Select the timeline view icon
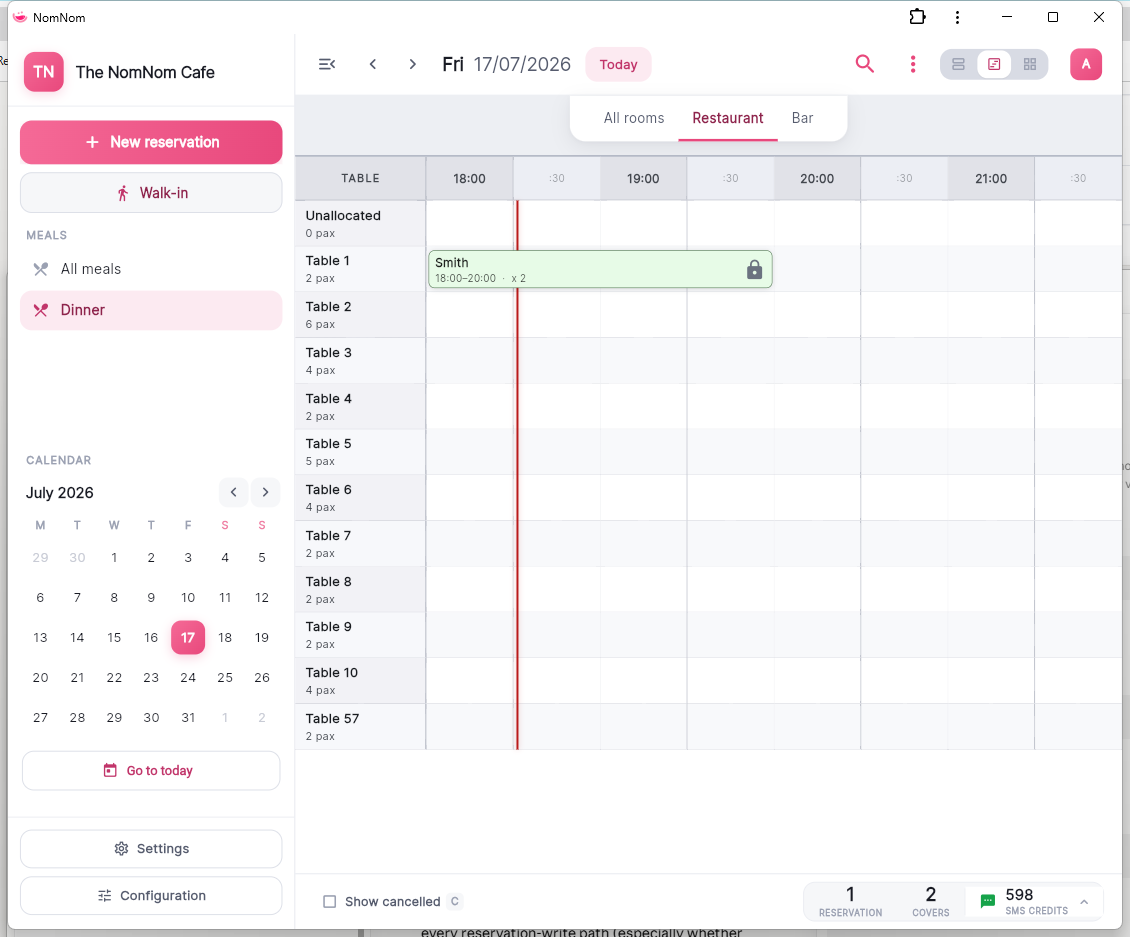The width and height of the screenshot is (1130, 937). click(x=994, y=64)
